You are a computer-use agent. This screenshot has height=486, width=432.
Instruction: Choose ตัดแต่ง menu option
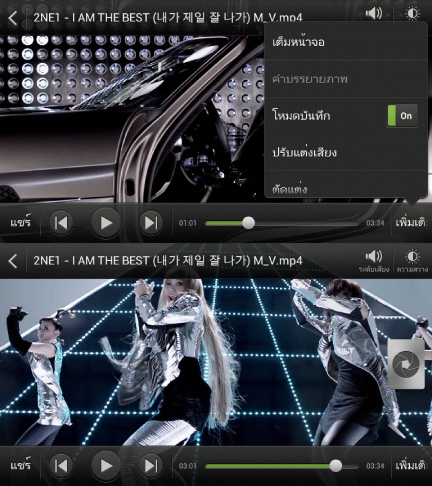tap(346, 185)
